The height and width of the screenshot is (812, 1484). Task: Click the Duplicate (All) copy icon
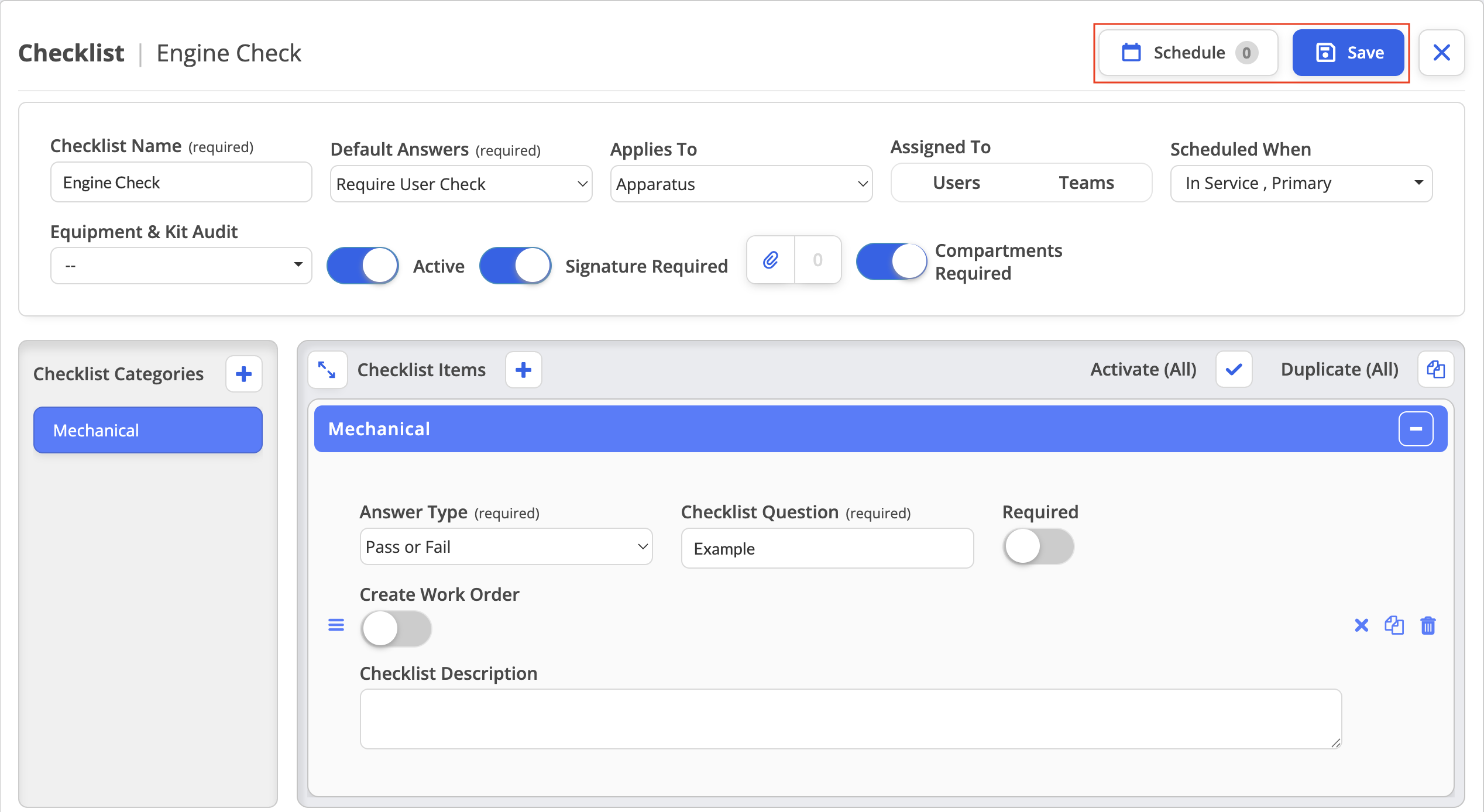pyautogui.click(x=1435, y=369)
